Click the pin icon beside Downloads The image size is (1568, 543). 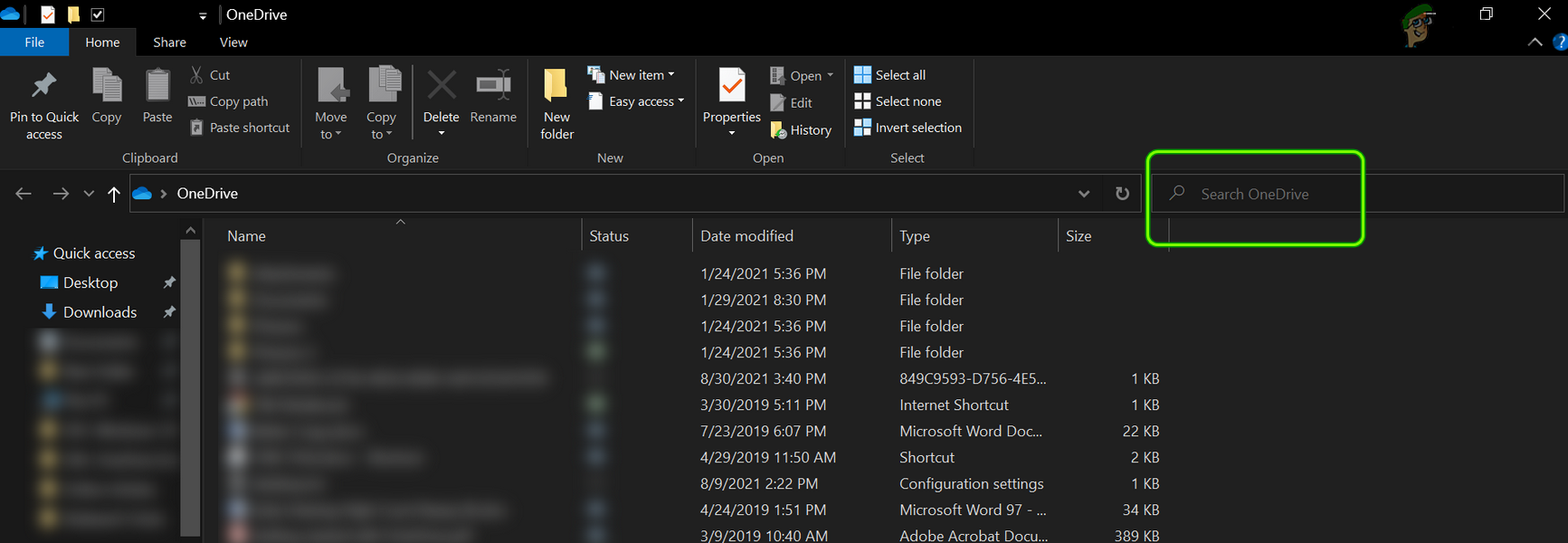tap(168, 312)
